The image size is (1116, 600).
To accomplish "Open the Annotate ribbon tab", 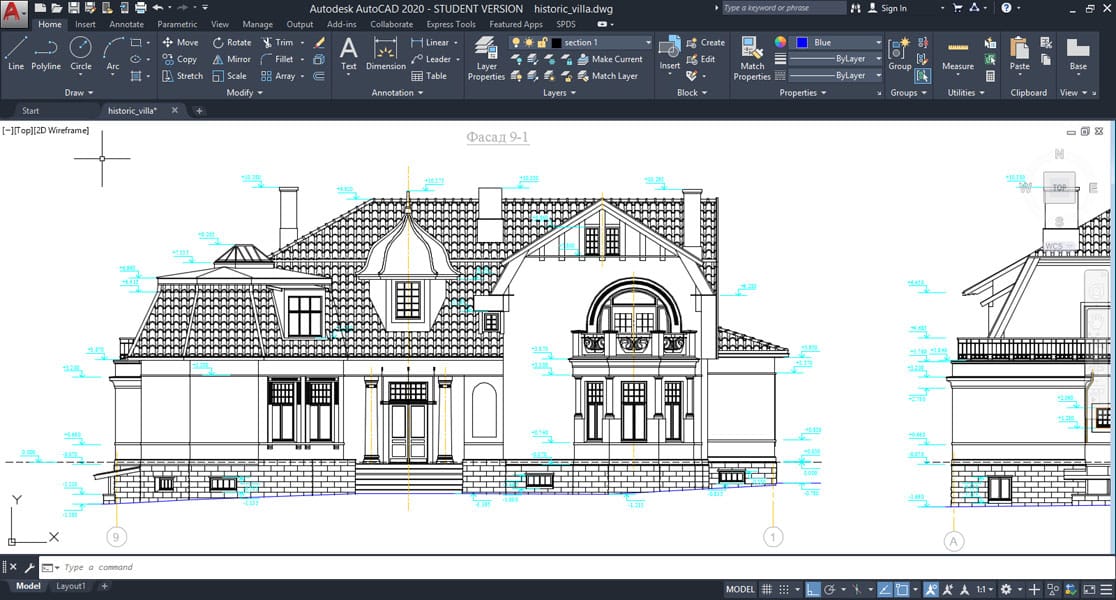I will click(x=126, y=24).
